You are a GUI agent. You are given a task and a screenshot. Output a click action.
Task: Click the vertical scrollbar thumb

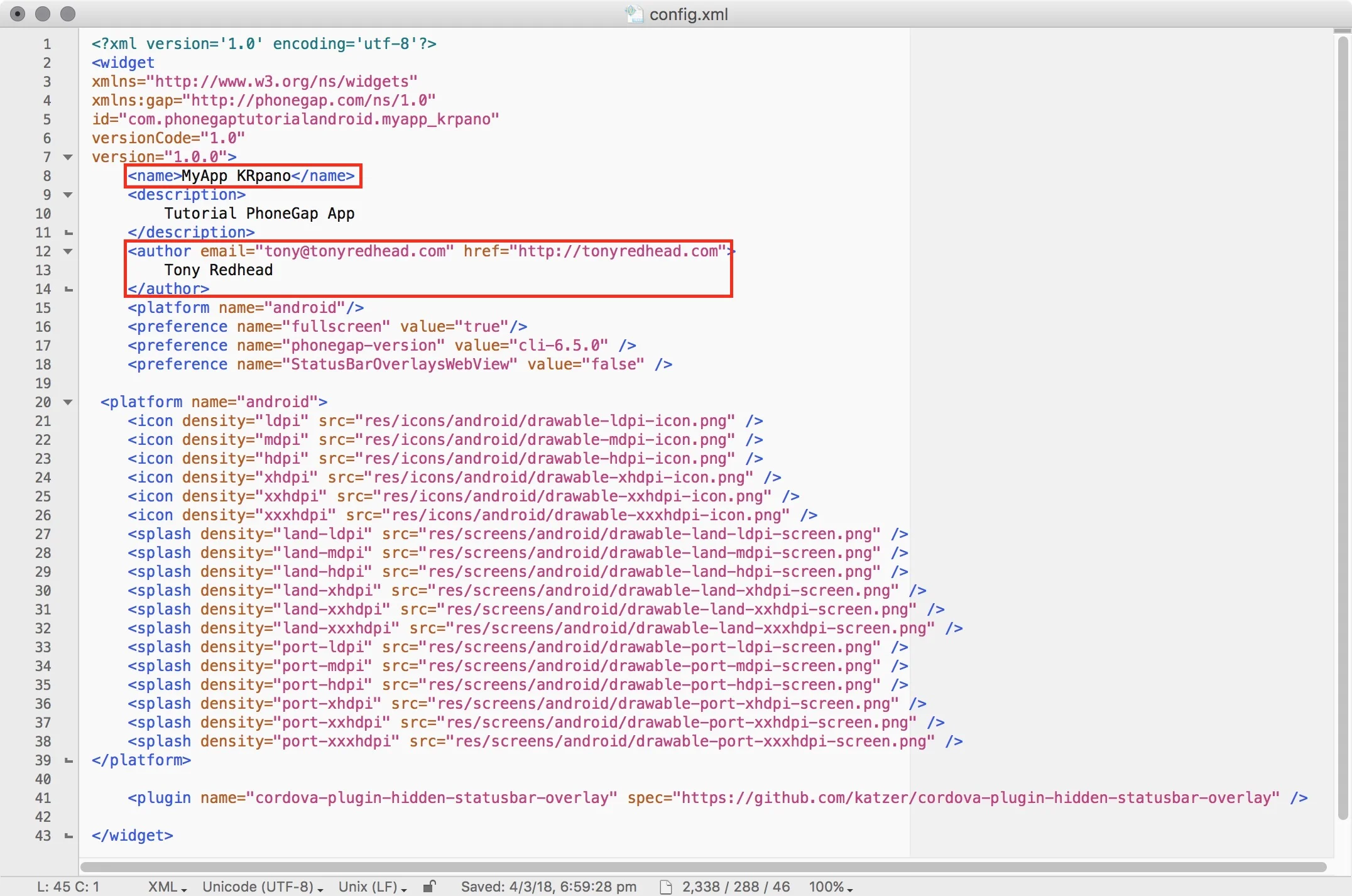(x=1343, y=427)
